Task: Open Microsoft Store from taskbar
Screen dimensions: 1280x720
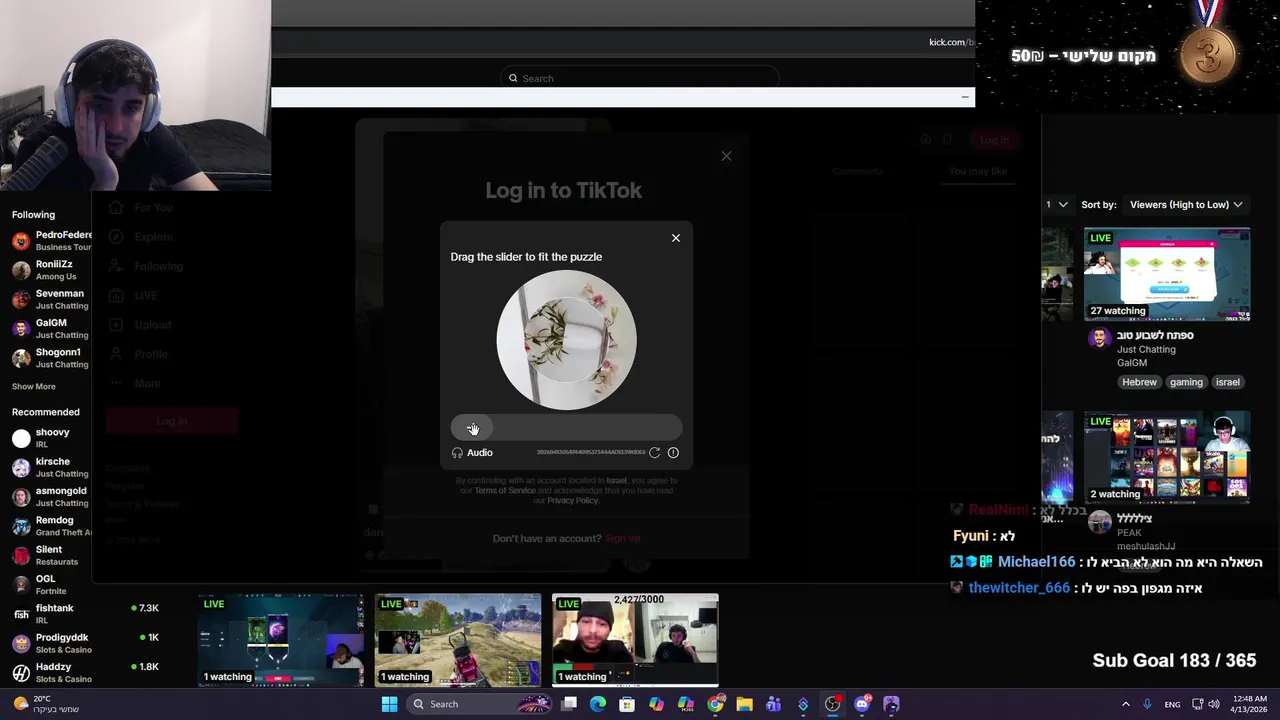Action: click(x=627, y=704)
